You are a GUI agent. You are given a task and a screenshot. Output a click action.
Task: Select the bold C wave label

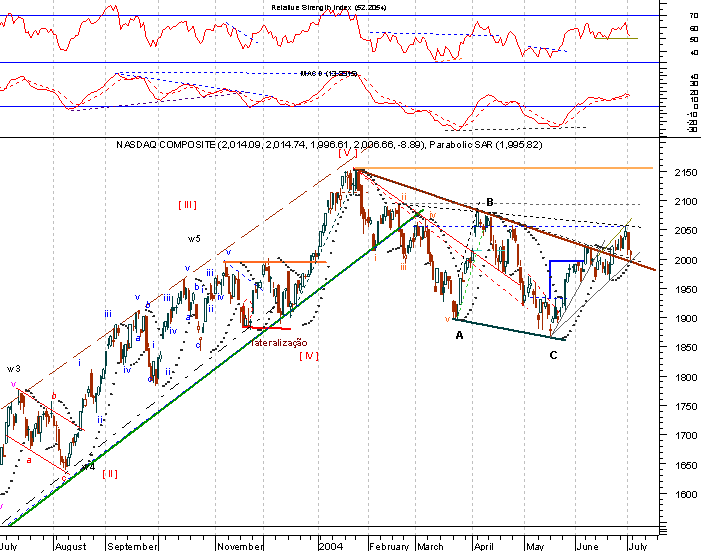(x=553, y=356)
